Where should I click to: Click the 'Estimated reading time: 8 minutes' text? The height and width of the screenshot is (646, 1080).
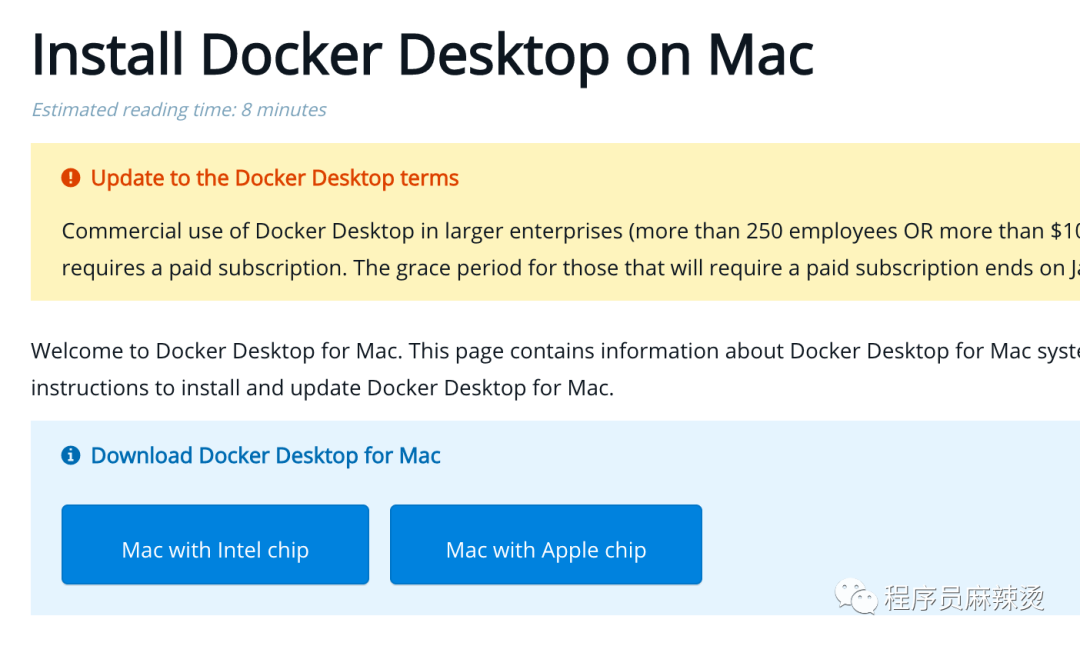178,109
